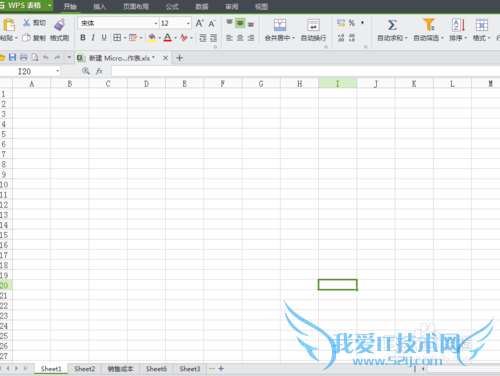
Task: Click the Sort A-Z icon
Action: pyautogui.click(x=458, y=25)
